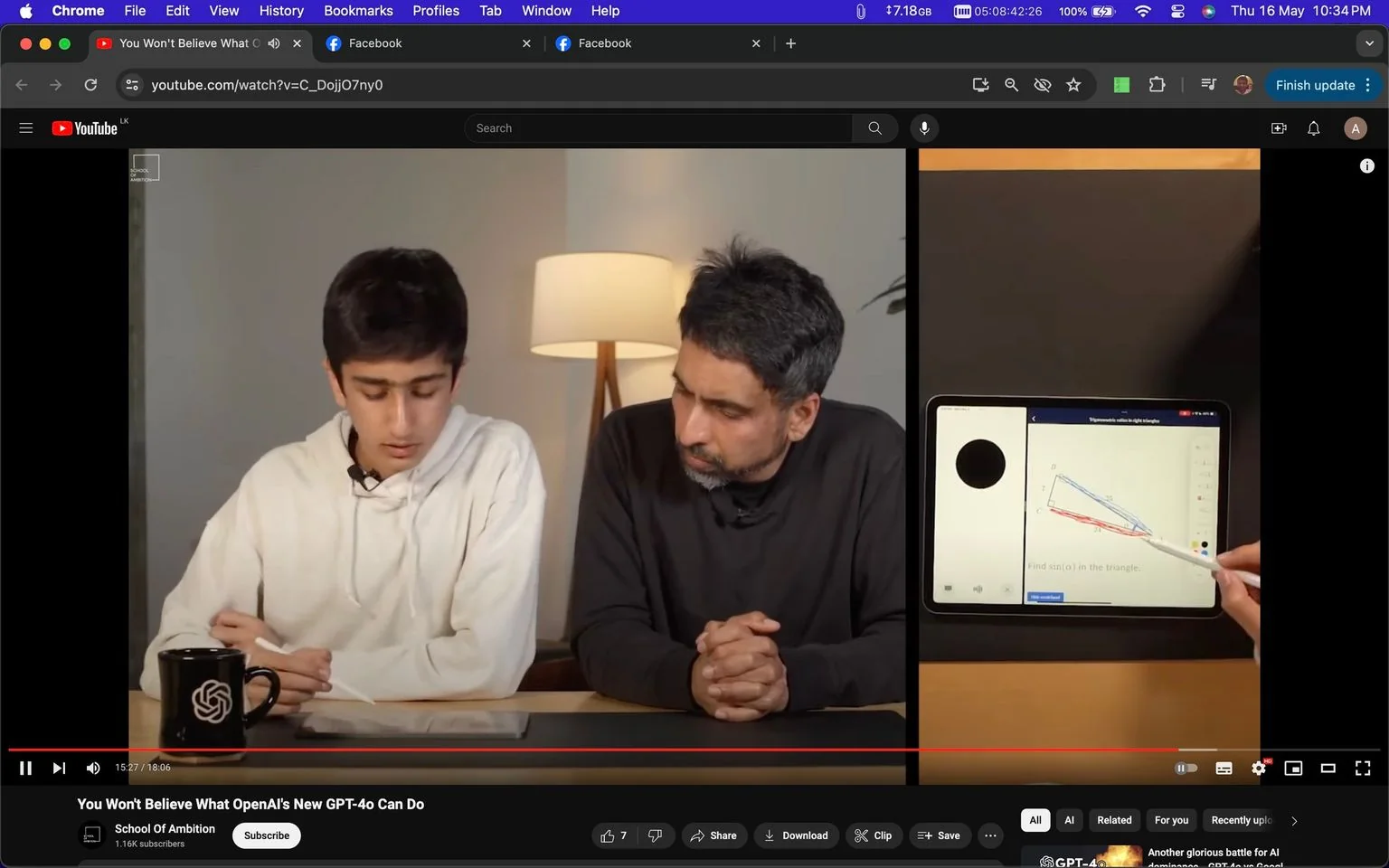1389x868 pixels.
Task: Open Chrome extensions puzzle menu
Action: point(1157,85)
